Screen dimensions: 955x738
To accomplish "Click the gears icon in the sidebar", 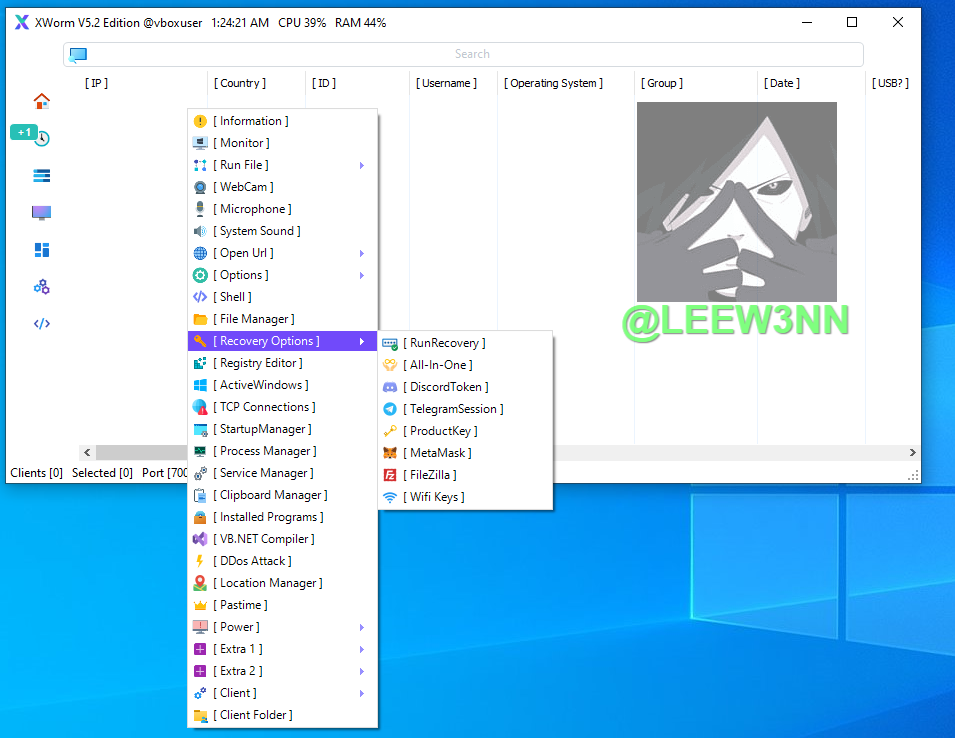I will pyautogui.click(x=41, y=287).
